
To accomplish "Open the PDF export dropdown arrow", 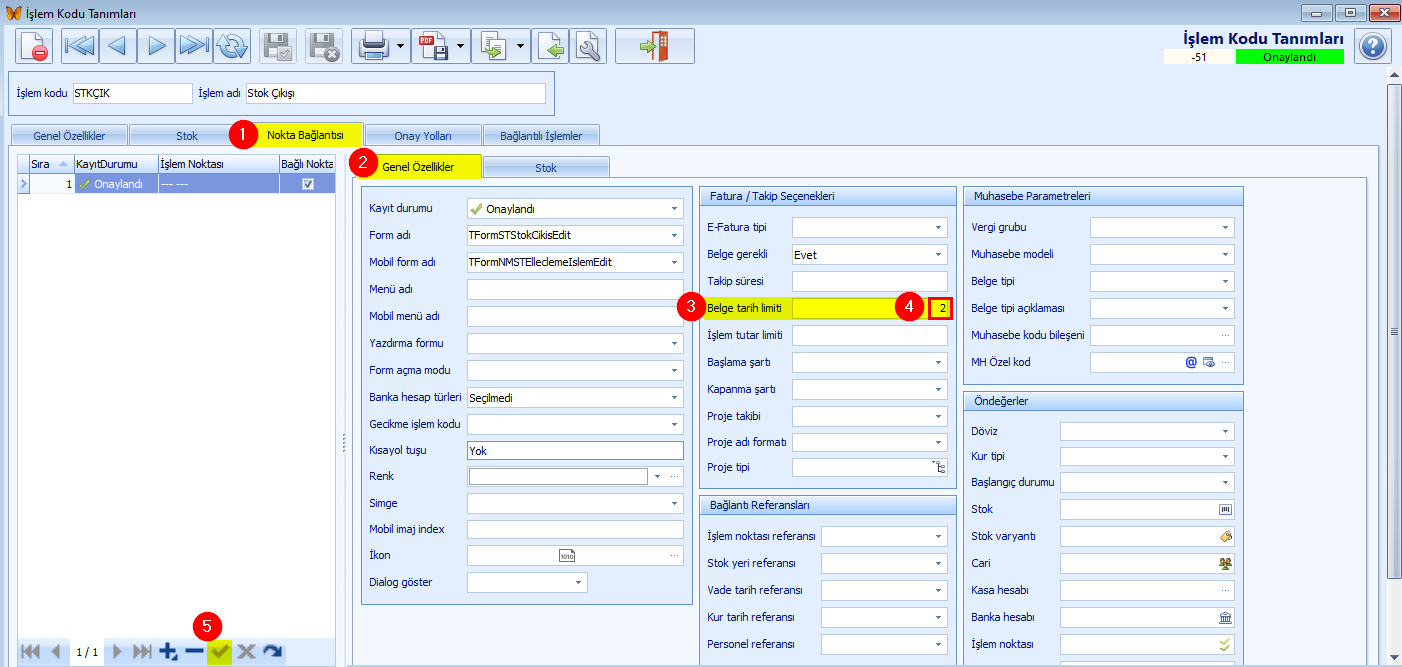I will tap(461, 47).
